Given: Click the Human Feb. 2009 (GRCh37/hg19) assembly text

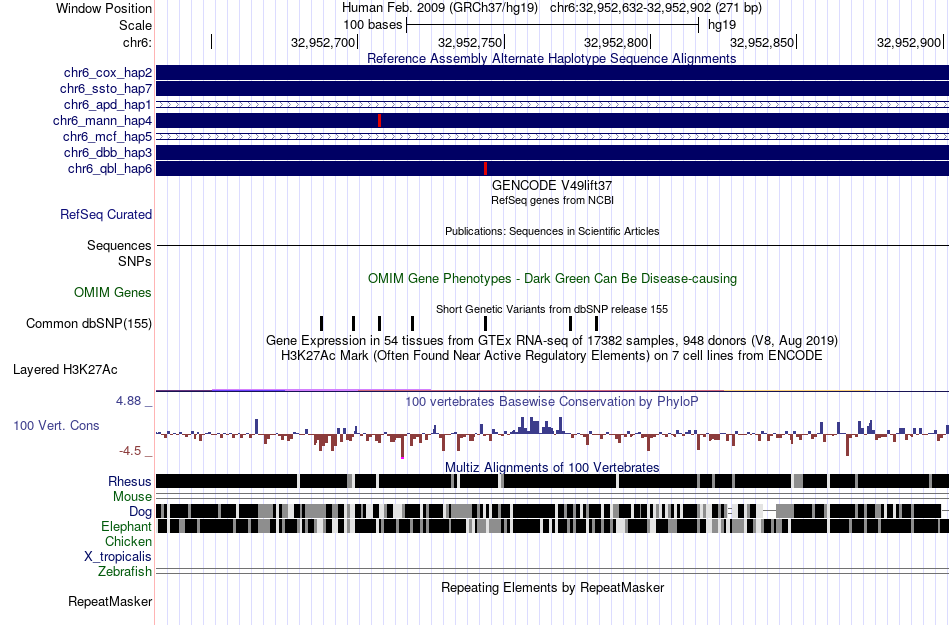Looking at the screenshot, I should pos(440,8).
